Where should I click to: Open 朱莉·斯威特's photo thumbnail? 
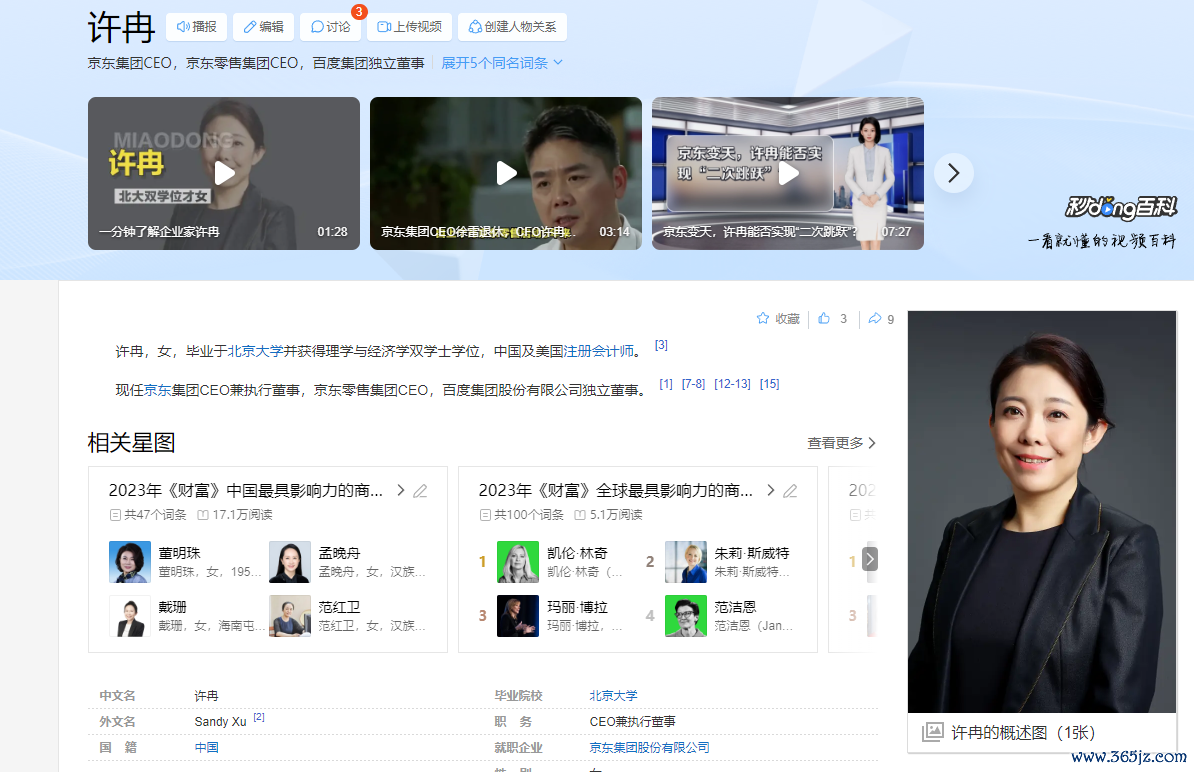pos(686,562)
